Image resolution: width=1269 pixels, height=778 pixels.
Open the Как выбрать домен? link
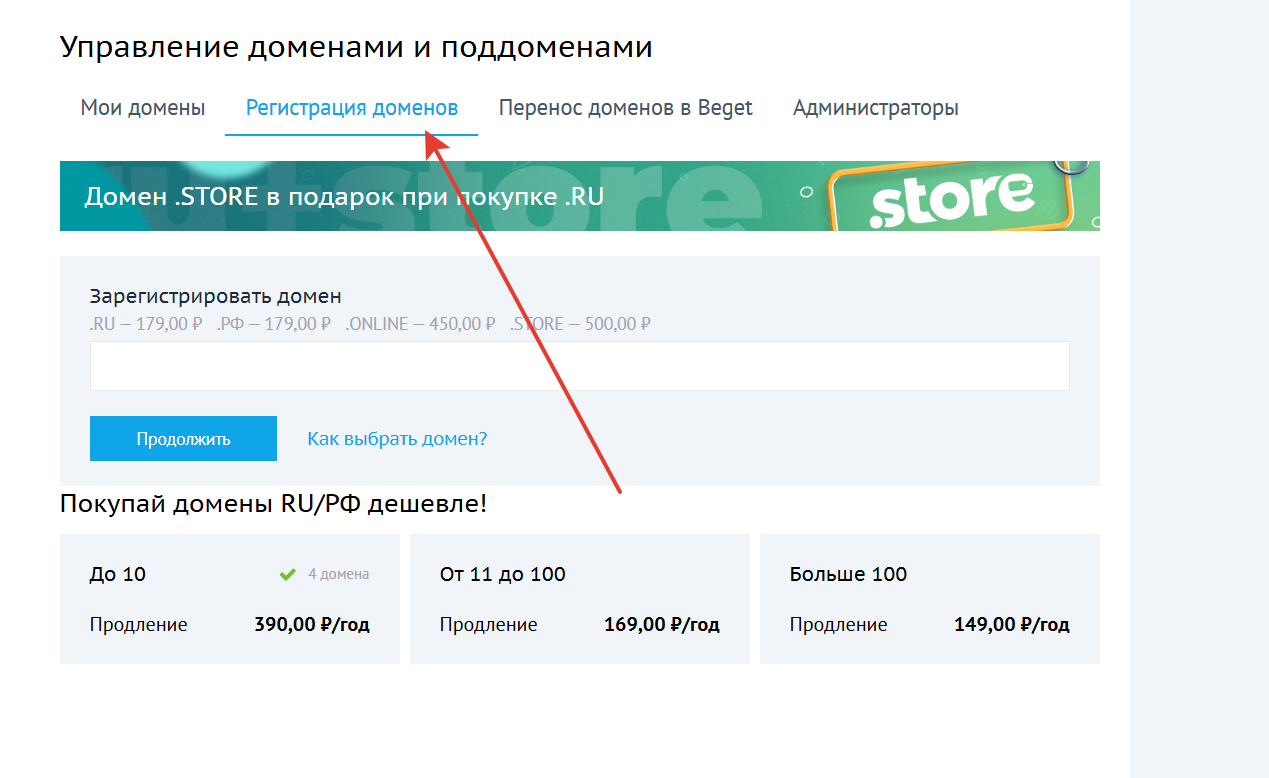(x=397, y=439)
